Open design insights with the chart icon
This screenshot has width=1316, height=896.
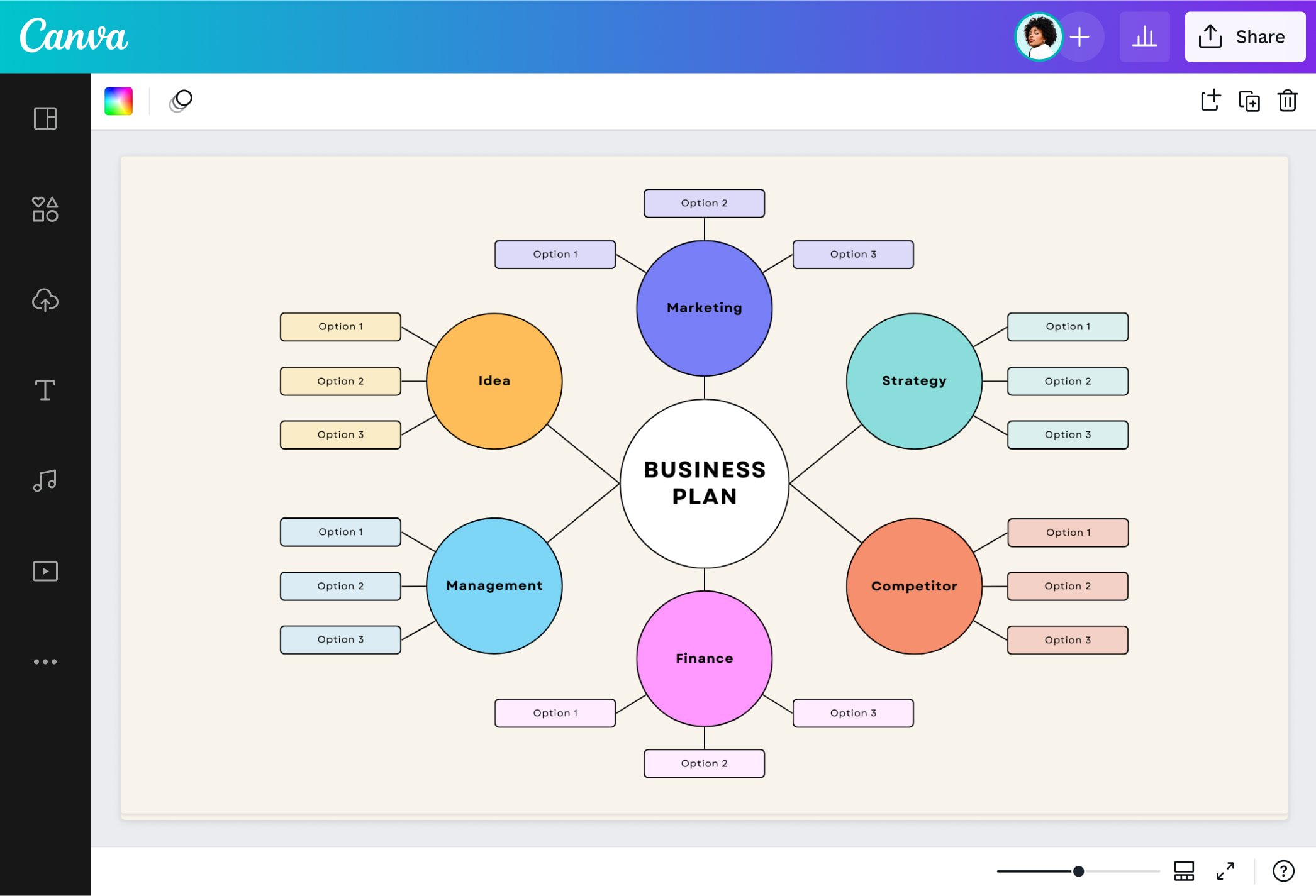(1145, 36)
